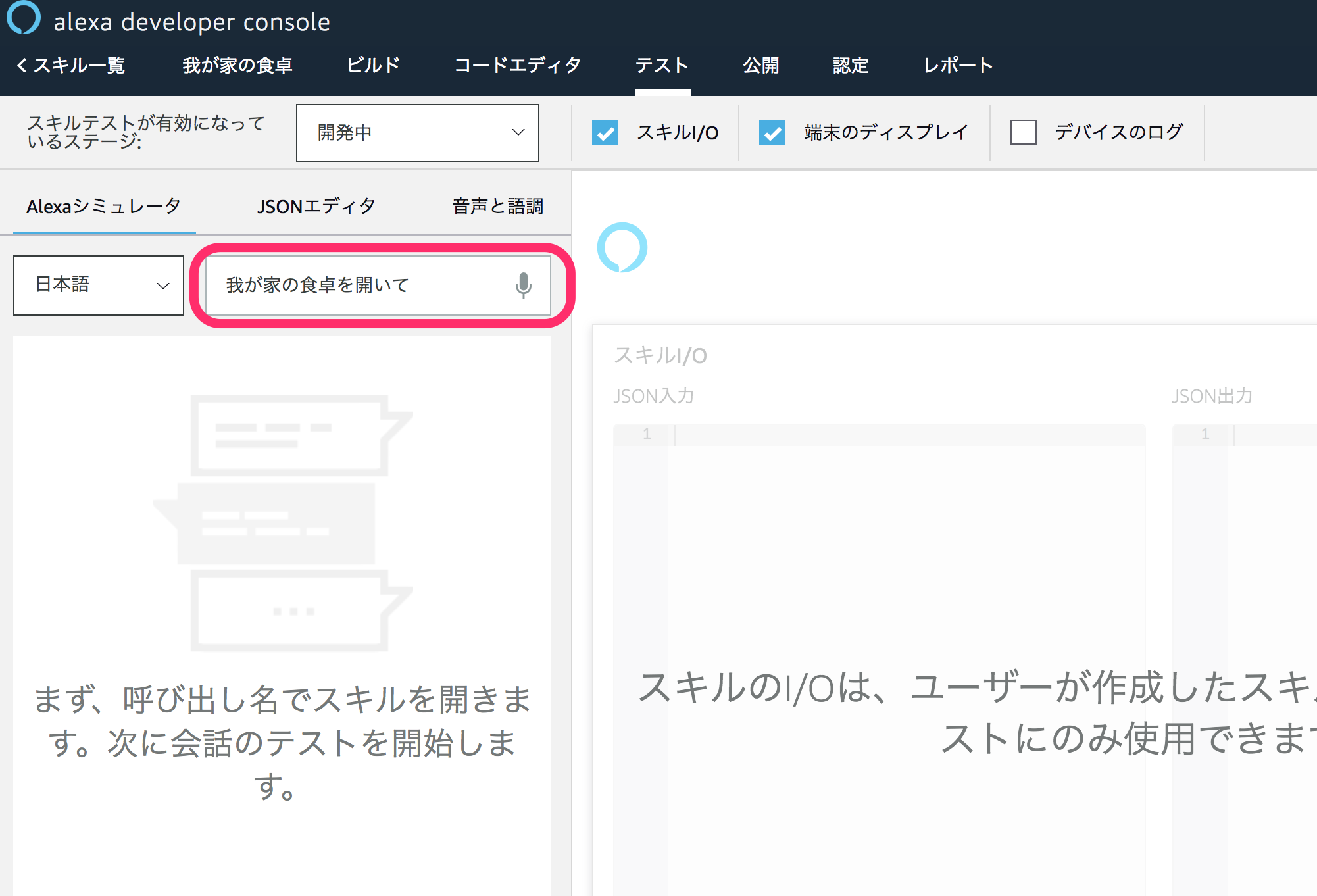
Task: Click the microphone icon in utterance field
Action: [x=523, y=285]
